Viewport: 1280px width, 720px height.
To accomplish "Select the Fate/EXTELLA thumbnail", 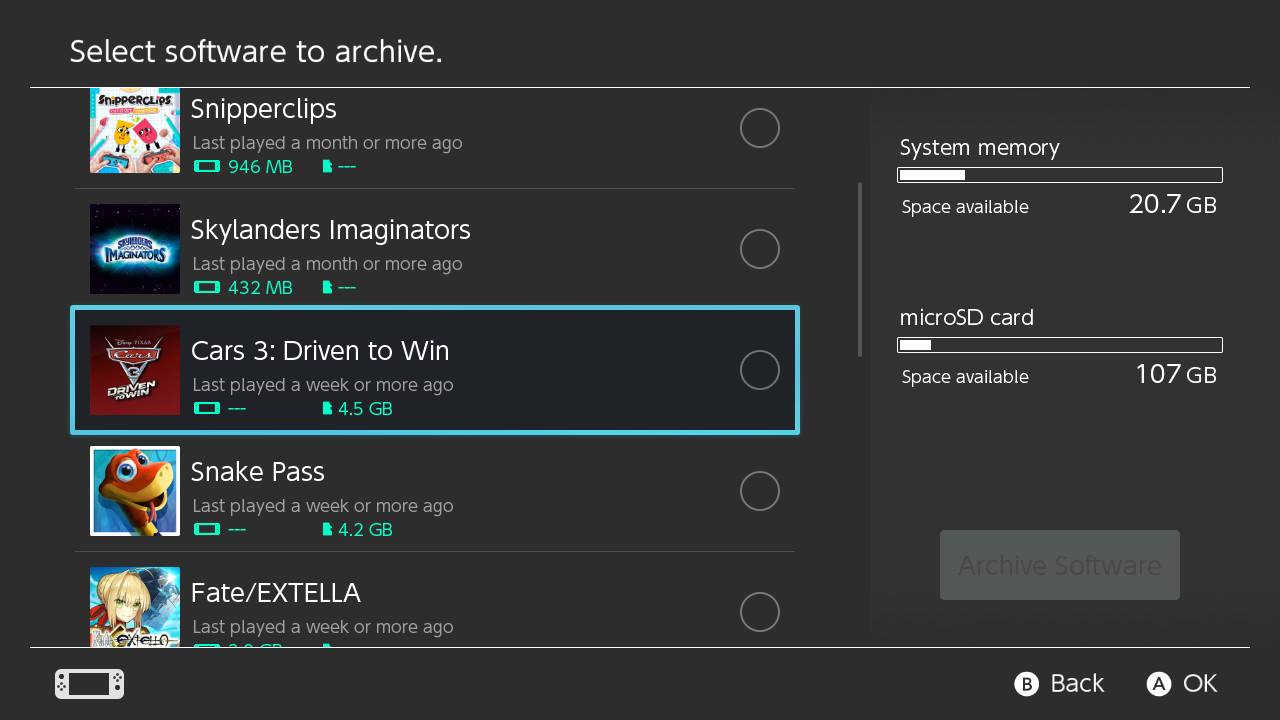I will click(x=134, y=608).
